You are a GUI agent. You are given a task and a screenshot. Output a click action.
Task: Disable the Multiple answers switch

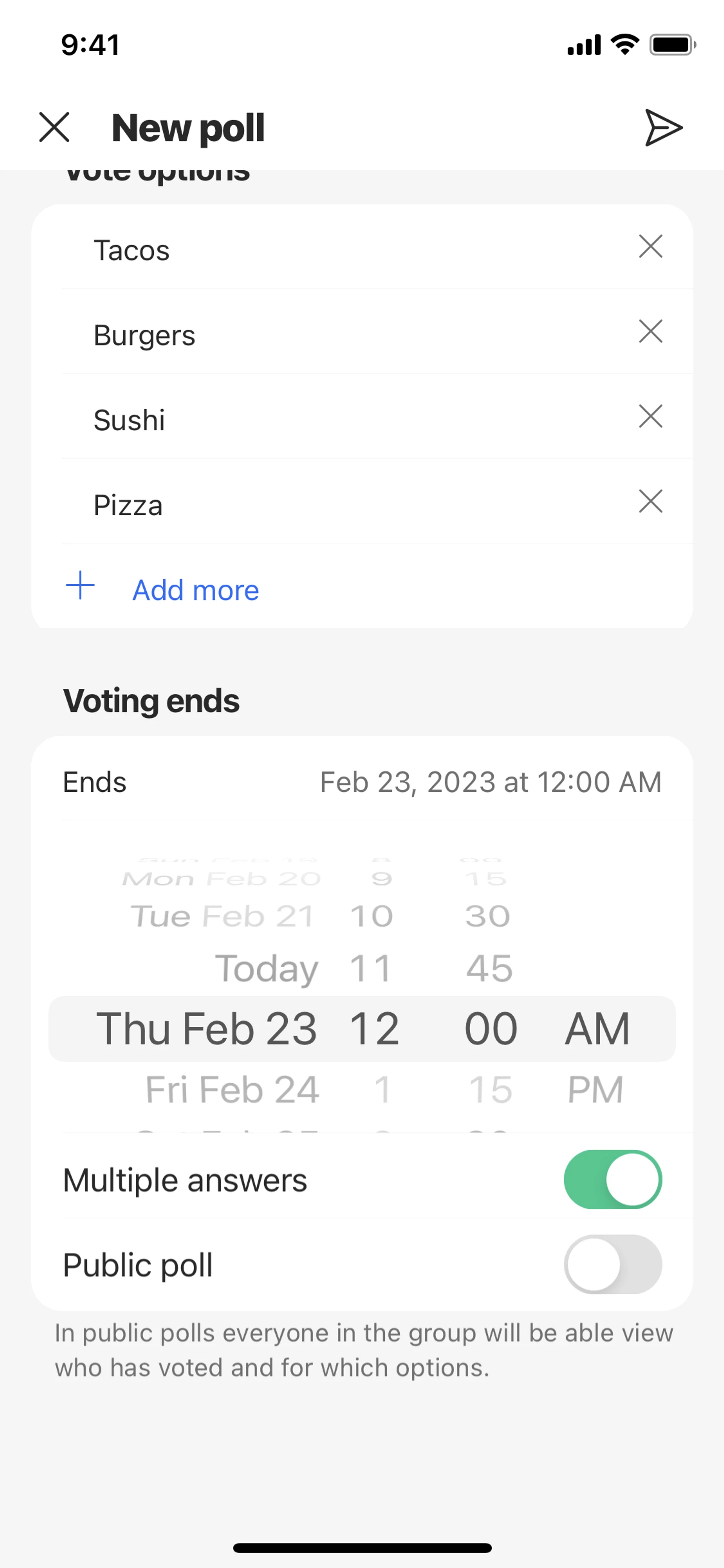612,1179
